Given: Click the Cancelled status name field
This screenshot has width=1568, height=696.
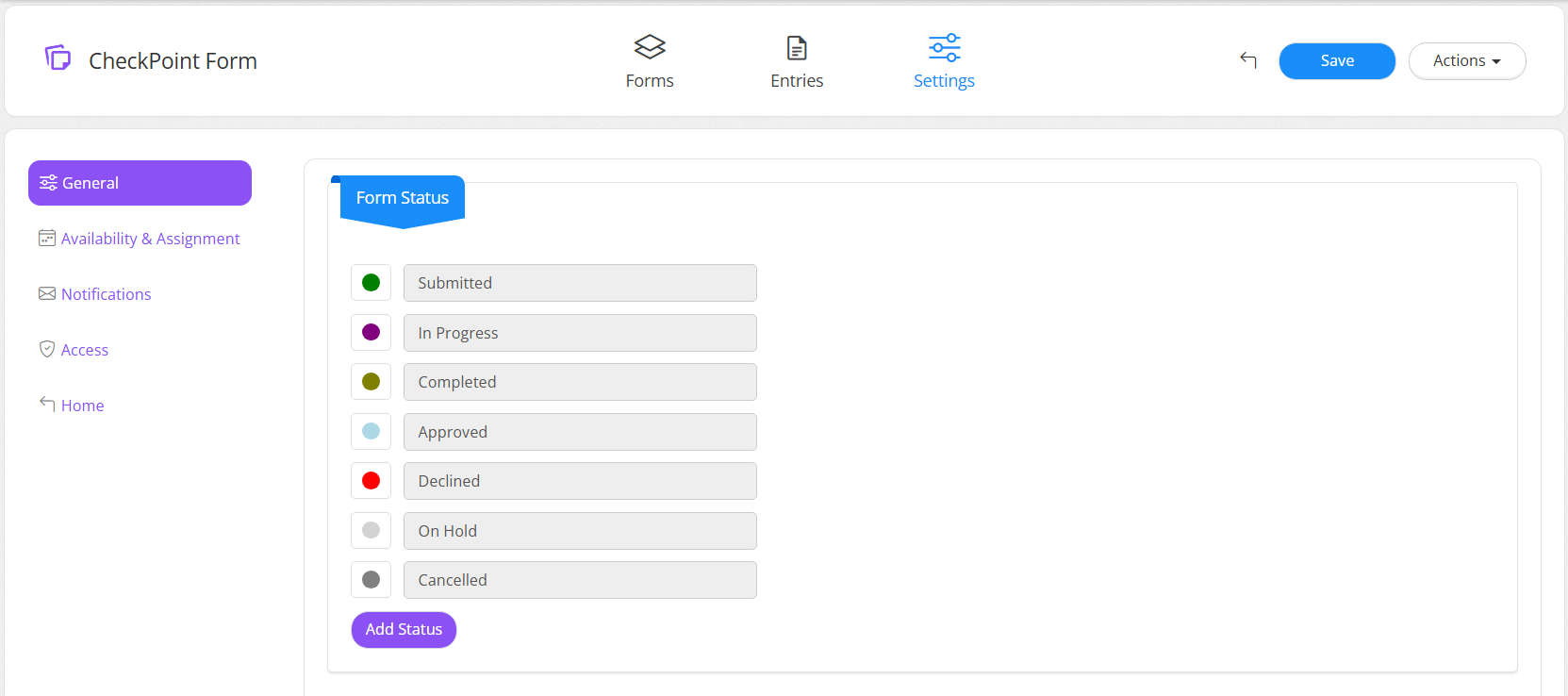Looking at the screenshot, I should [580, 580].
